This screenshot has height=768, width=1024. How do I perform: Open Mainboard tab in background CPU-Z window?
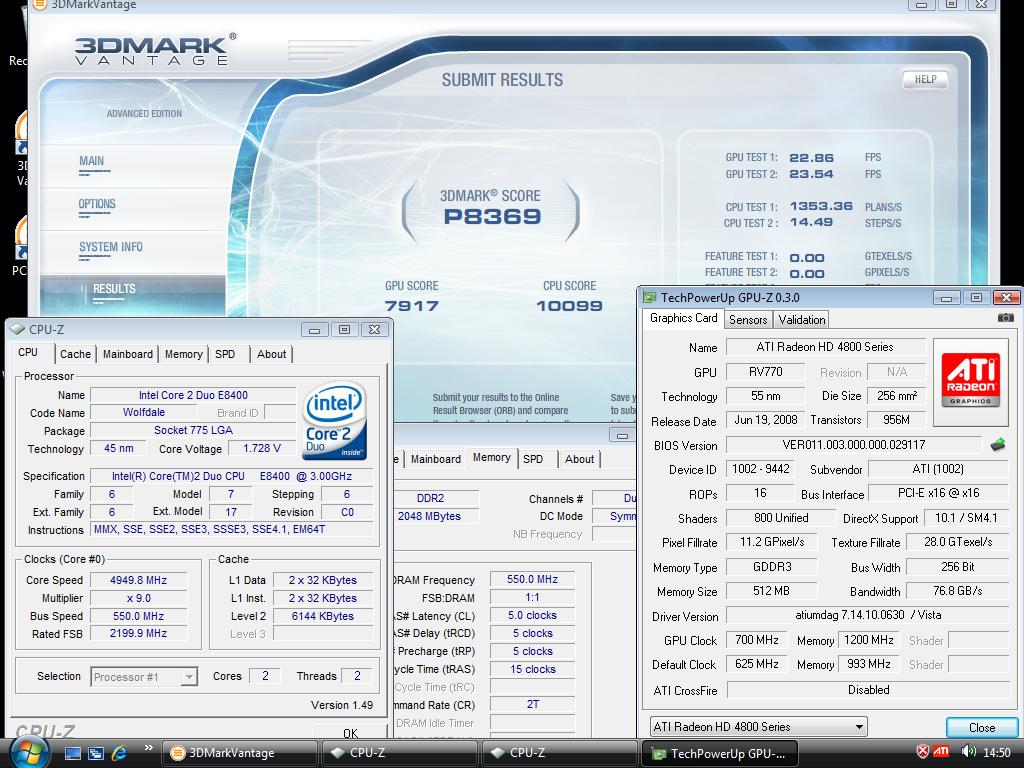pos(436,459)
